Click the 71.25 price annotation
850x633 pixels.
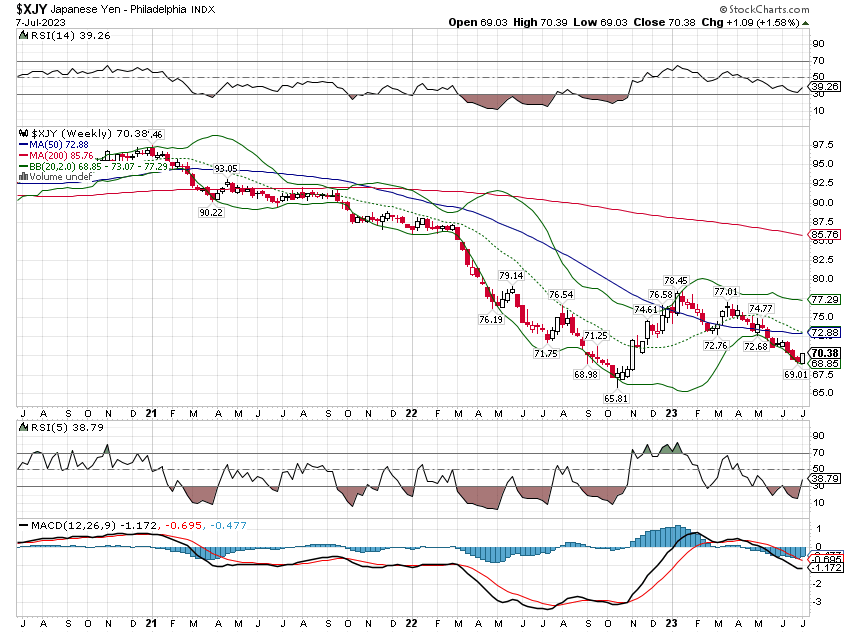coord(596,336)
